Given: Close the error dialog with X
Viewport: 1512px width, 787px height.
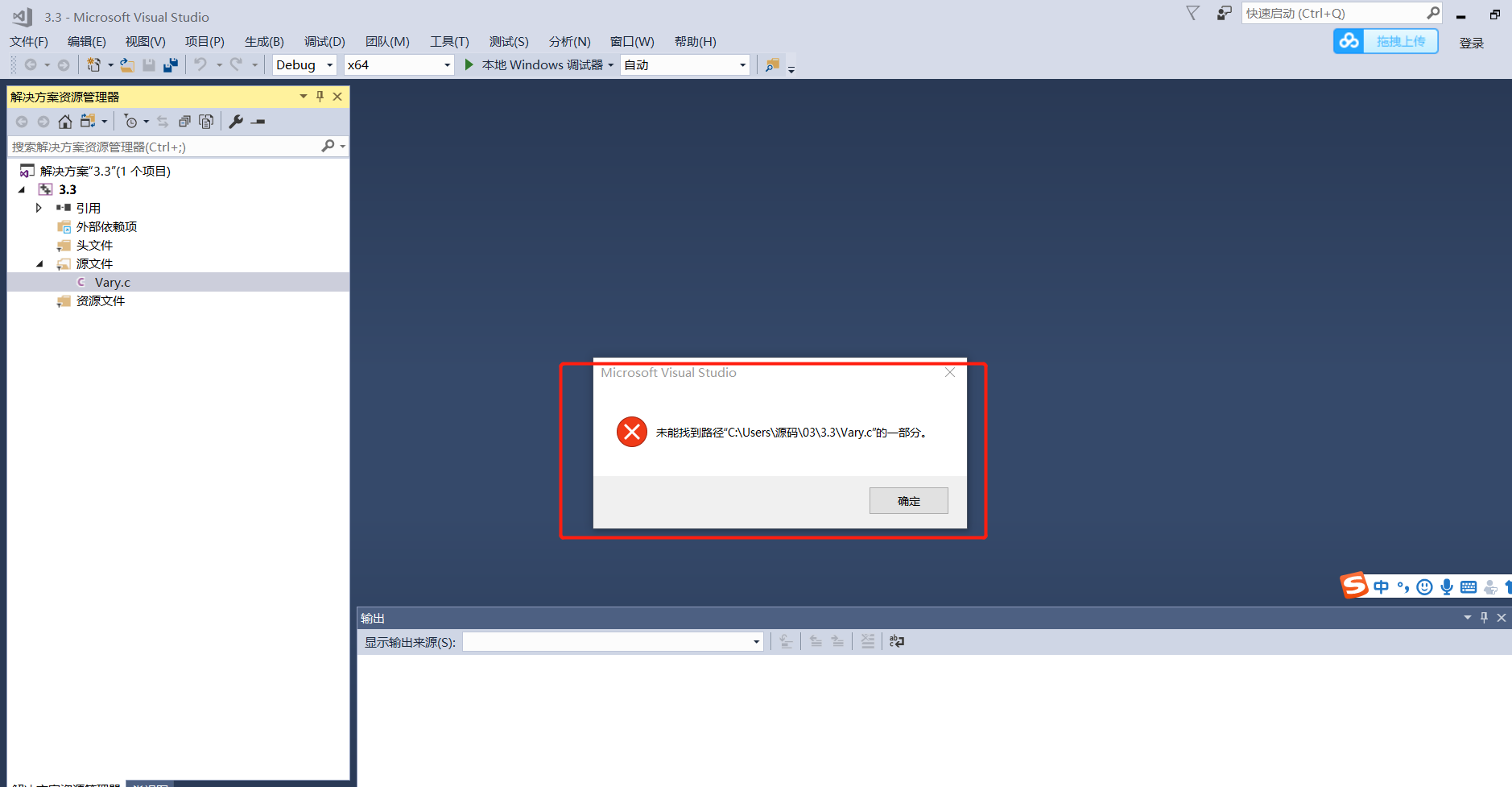Looking at the screenshot, I should coord(950,372).
